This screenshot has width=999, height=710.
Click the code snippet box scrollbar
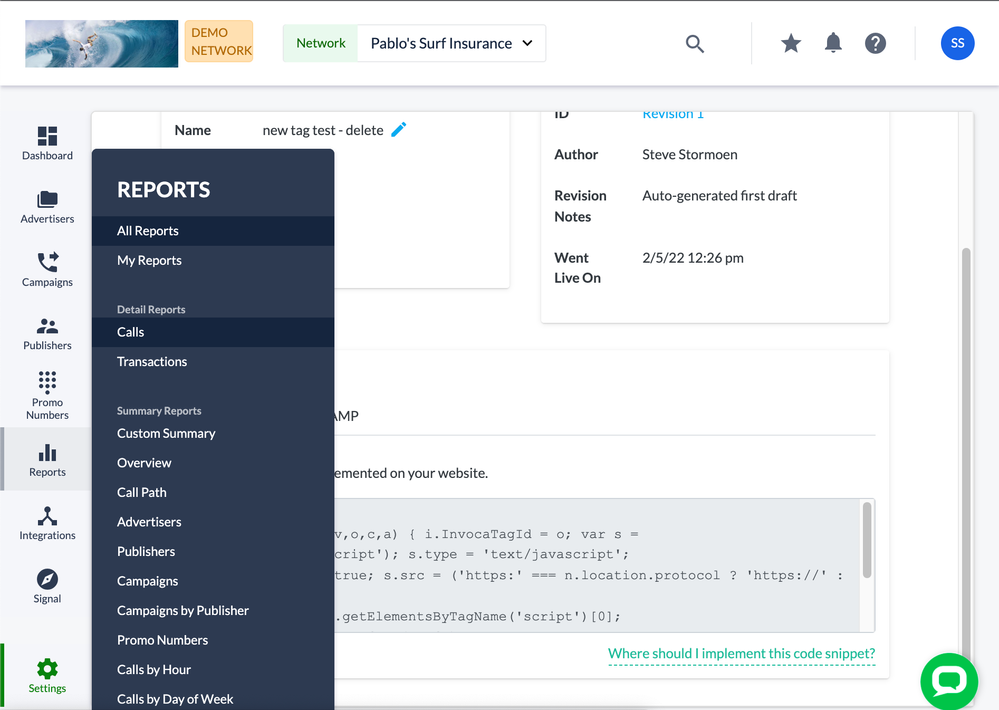pos(866,540)
